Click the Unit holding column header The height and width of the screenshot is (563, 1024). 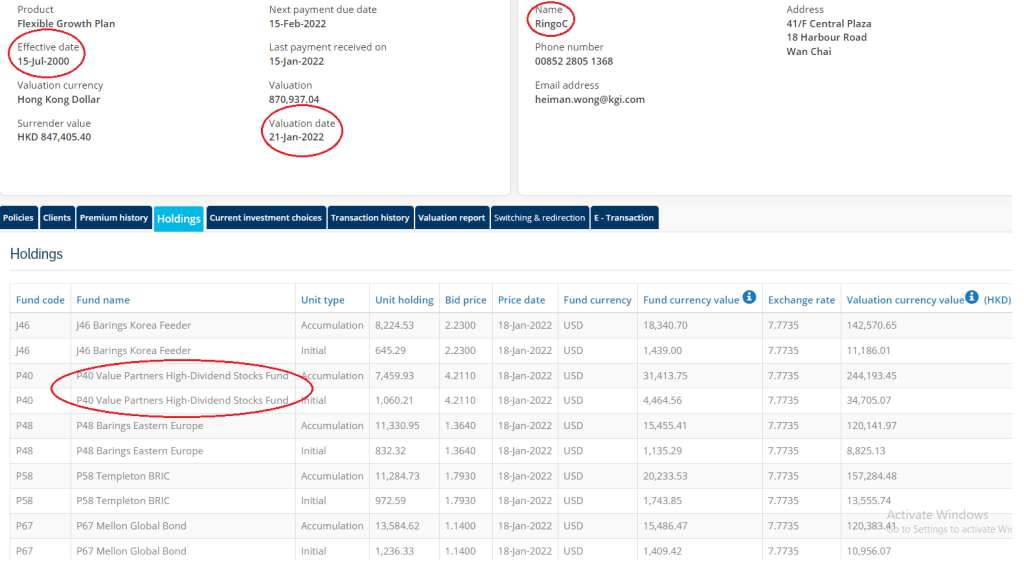(404, 300)
